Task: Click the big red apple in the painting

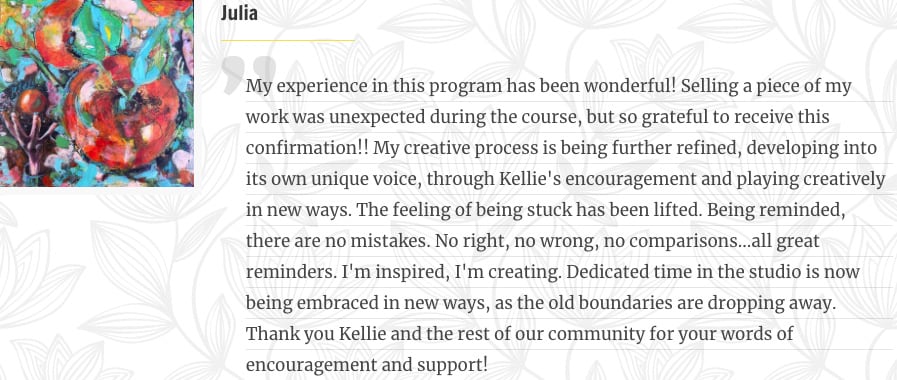Action: pyautogui.click(x=121, y=112)
